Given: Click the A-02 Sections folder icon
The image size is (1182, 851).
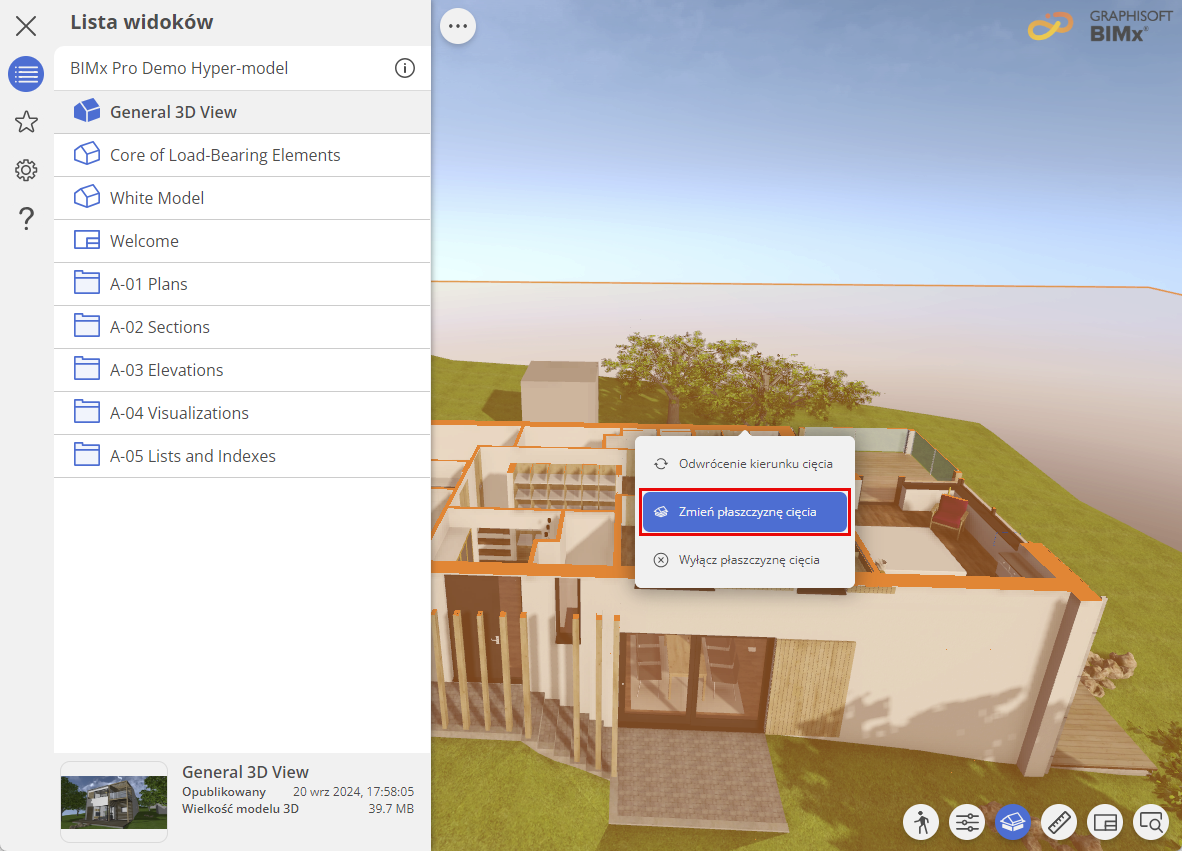Looking at the screenshot, I should coord(87,326).
